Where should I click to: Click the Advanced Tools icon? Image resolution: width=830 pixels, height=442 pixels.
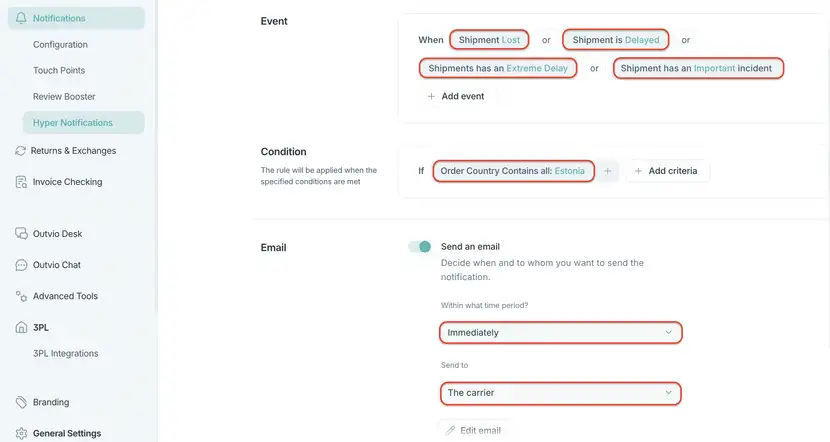21,296
